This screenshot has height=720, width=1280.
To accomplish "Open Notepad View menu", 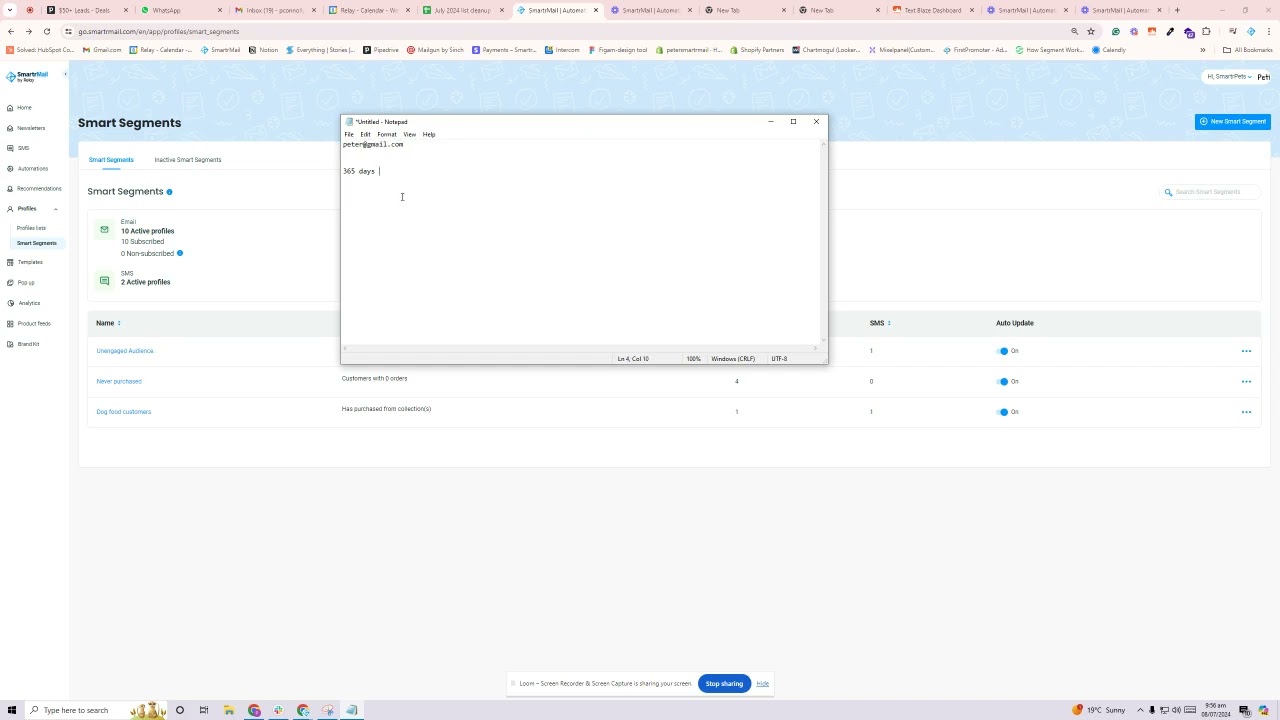I will point(410,134).
